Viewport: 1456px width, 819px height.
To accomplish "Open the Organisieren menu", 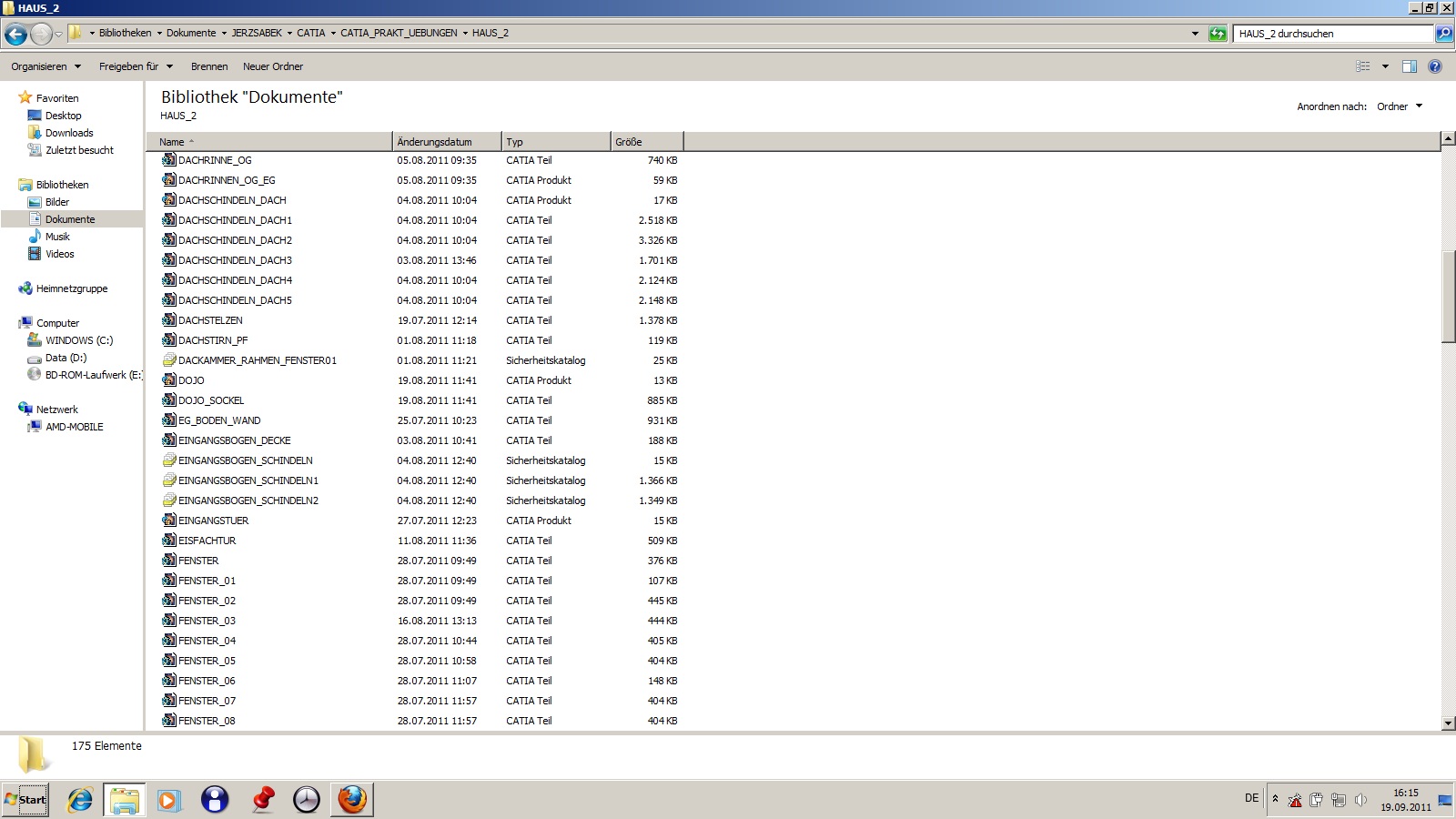I will [x=45, y=66].
